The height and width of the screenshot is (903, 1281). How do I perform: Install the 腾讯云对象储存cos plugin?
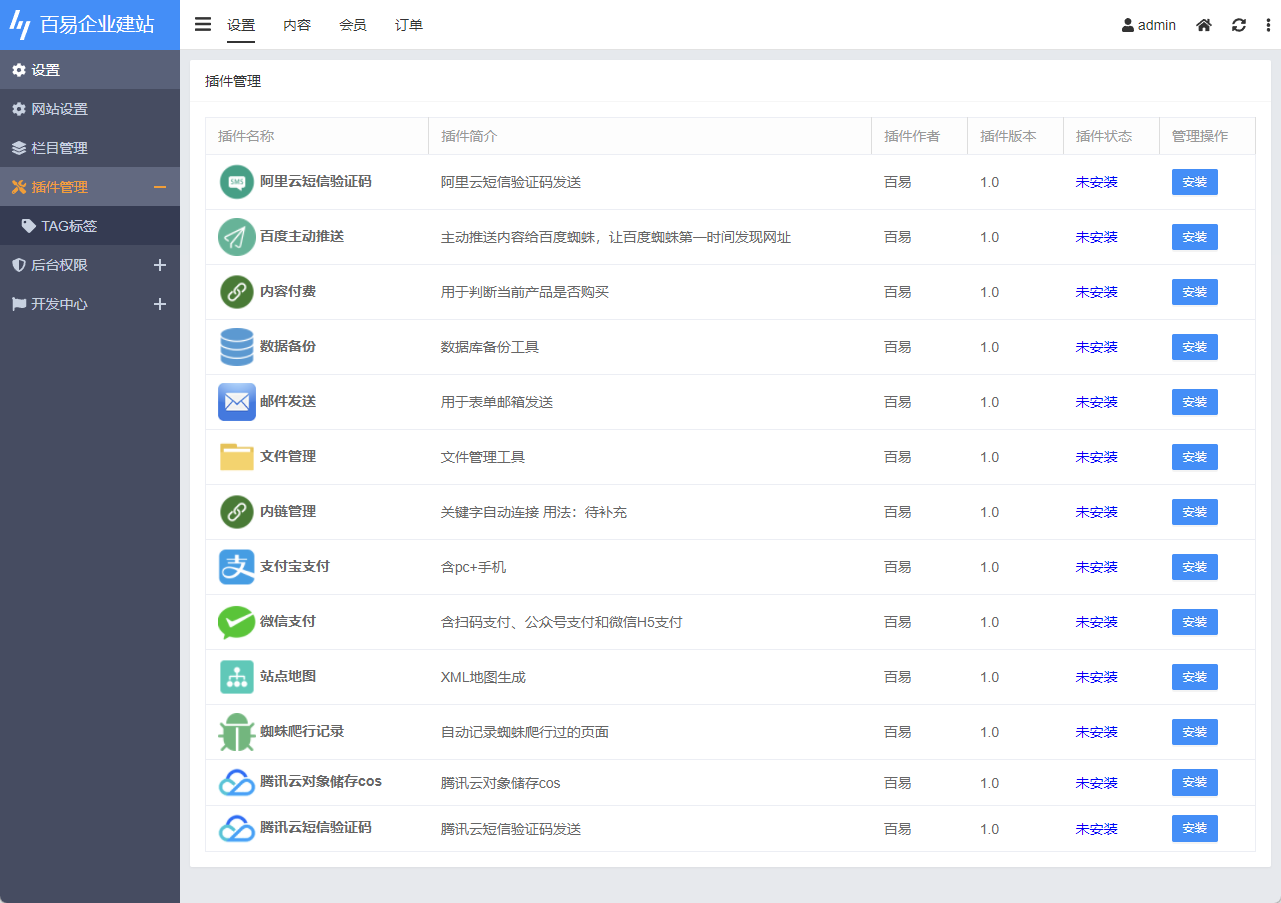[x=1195, y=783]
